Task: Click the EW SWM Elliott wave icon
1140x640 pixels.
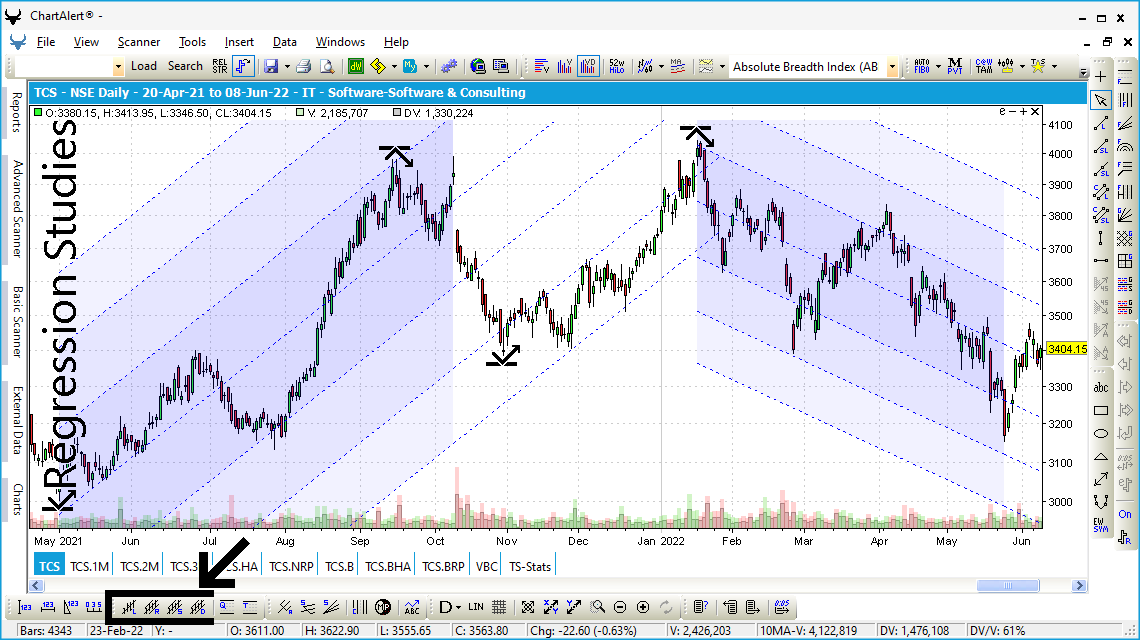Action: 1101,524
